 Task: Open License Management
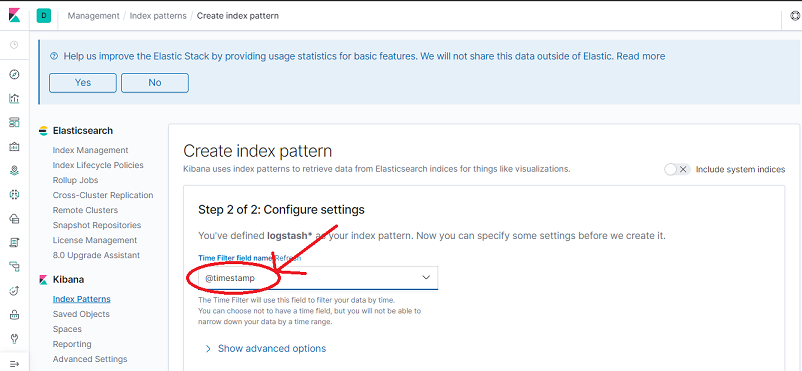(95, 240)
